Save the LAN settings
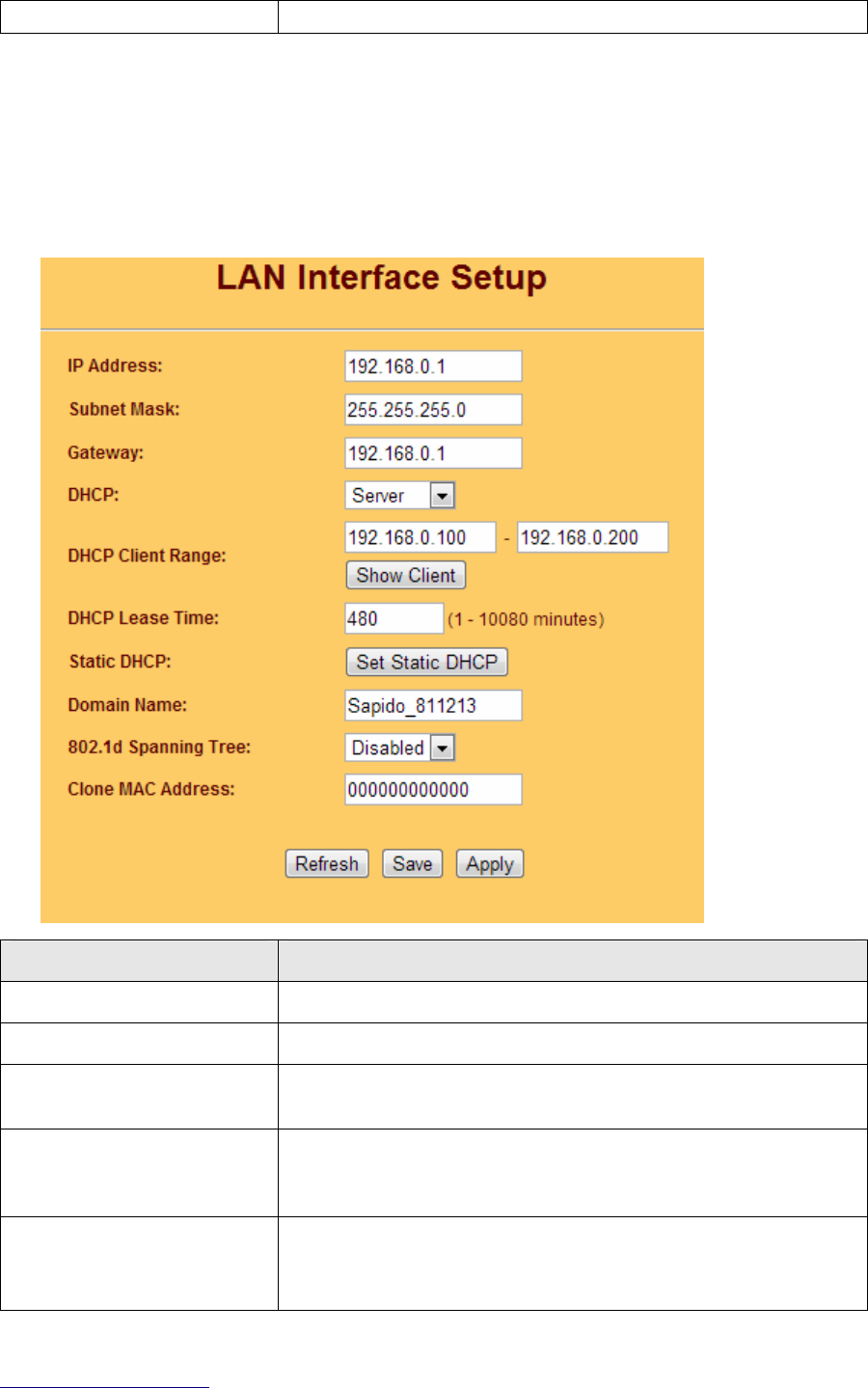 pyautogui.click(x=413, y=863)
